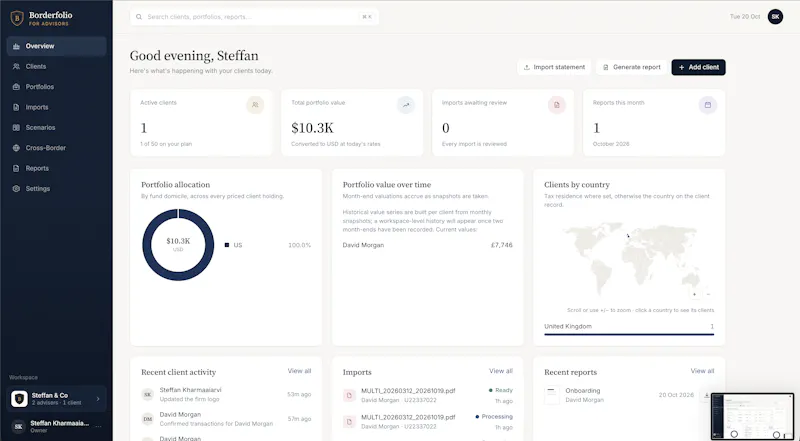Open the Cross-Border section
This screenshot has height=441, width=800.
coord(56,148)
